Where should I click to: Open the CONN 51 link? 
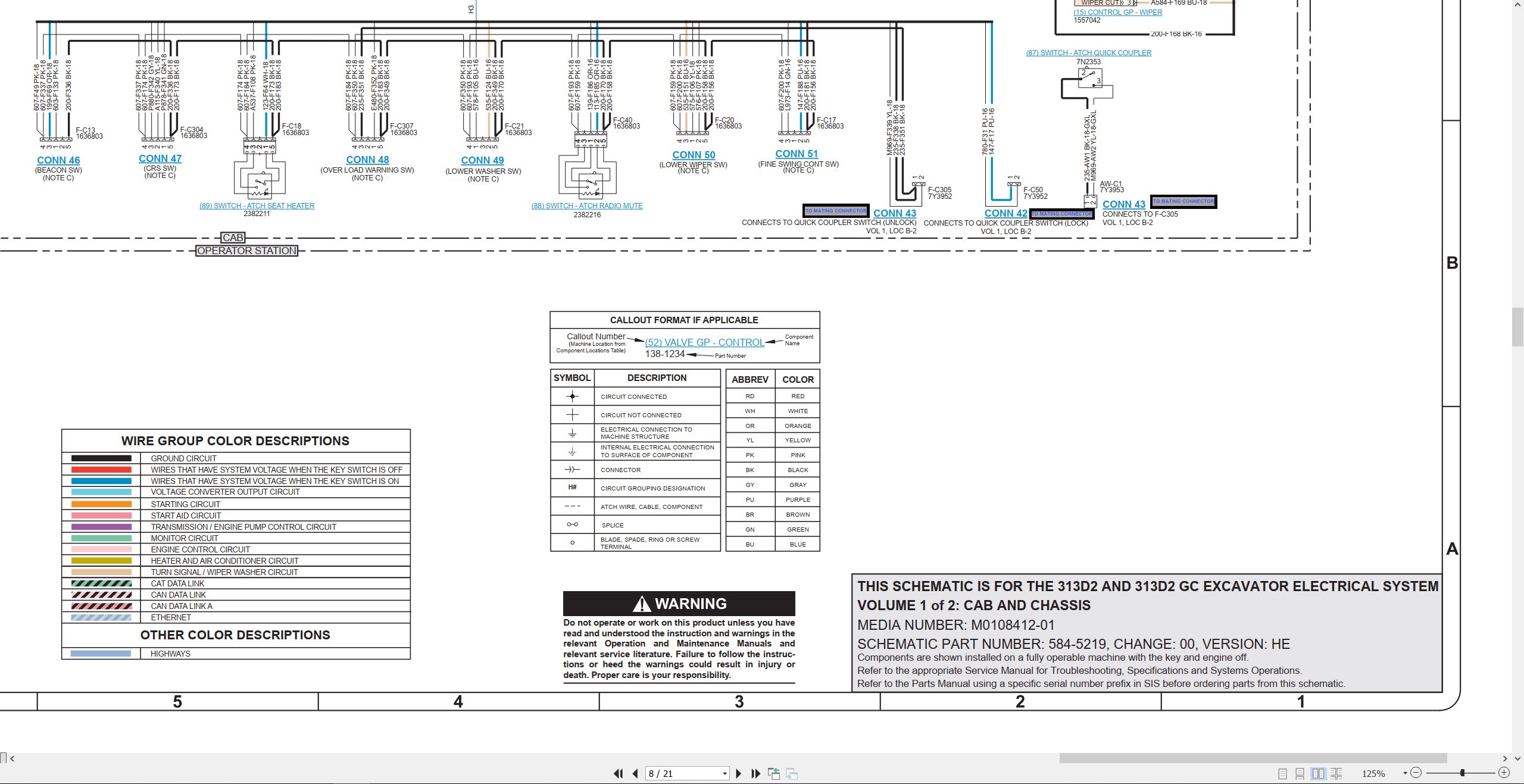point(797,154)
